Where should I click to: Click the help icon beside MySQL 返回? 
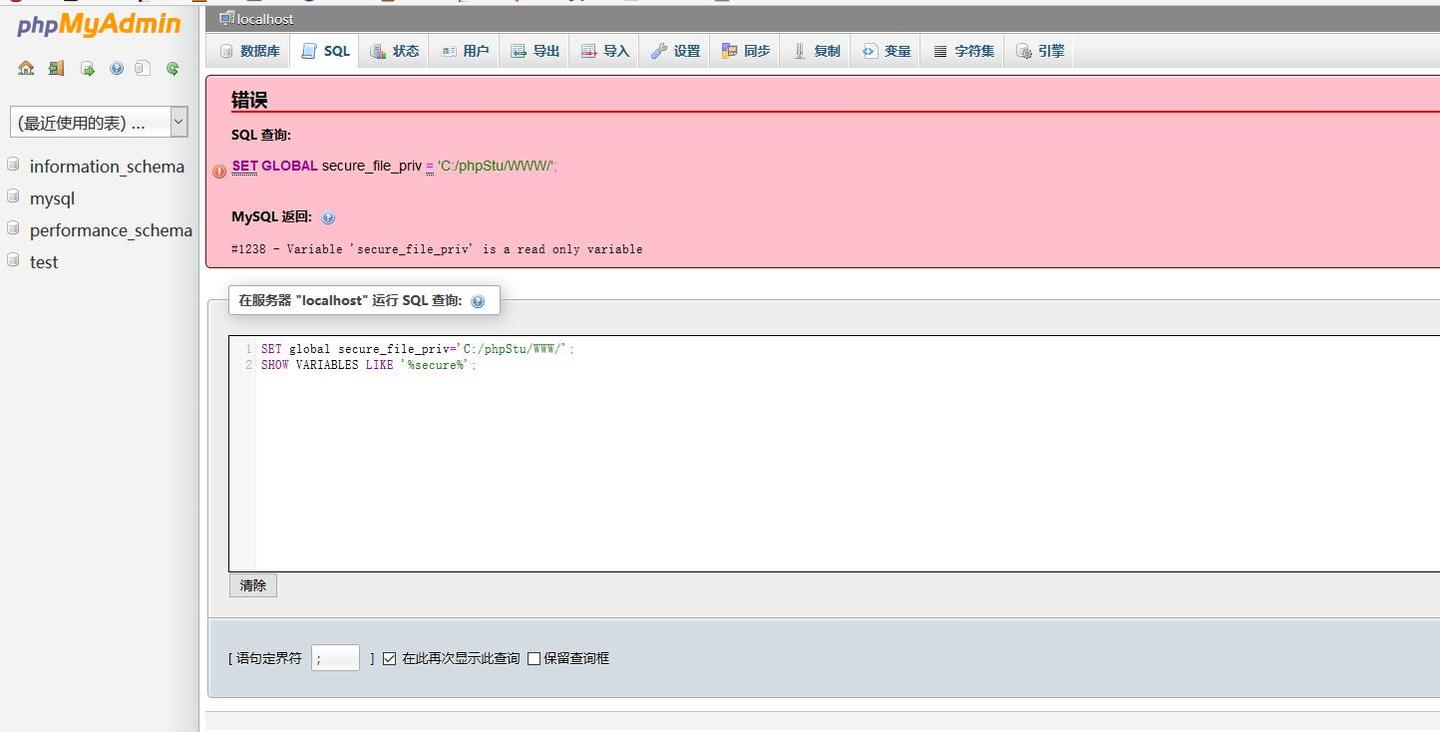(x=328, y=217)
